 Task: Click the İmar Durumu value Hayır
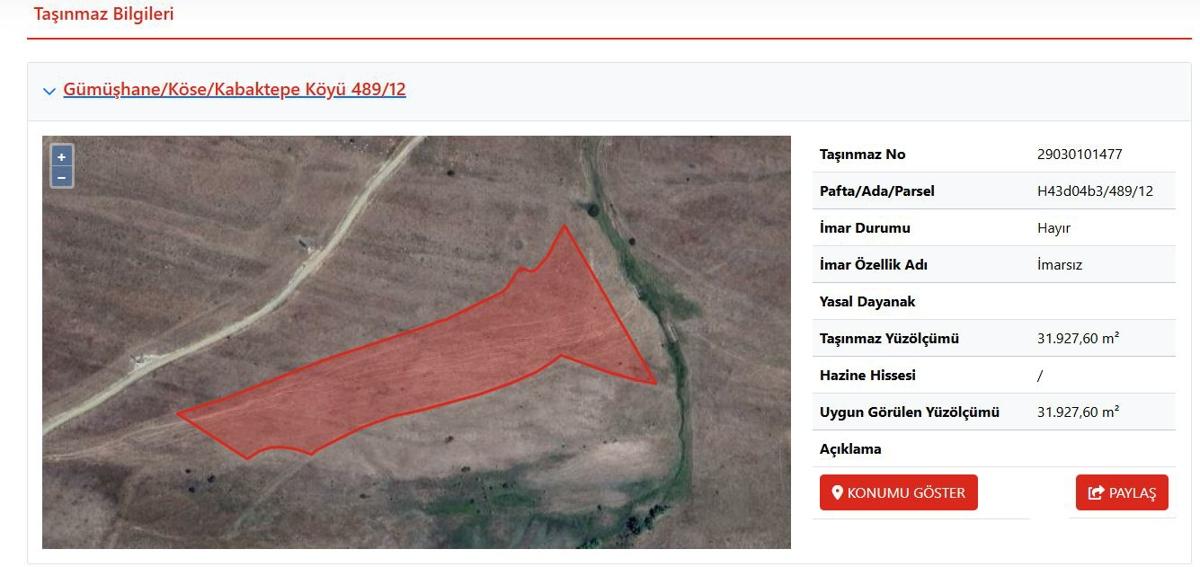[x=1054, y=228]
